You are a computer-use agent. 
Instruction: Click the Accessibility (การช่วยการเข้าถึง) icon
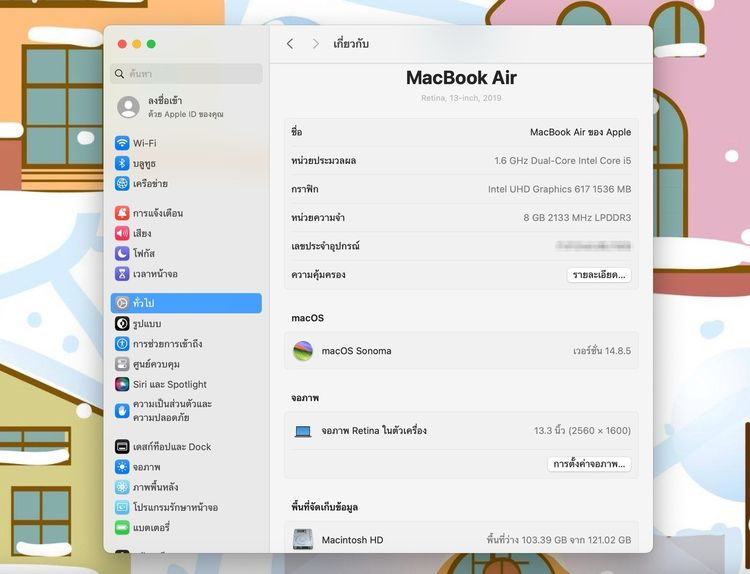pos(122,343)
